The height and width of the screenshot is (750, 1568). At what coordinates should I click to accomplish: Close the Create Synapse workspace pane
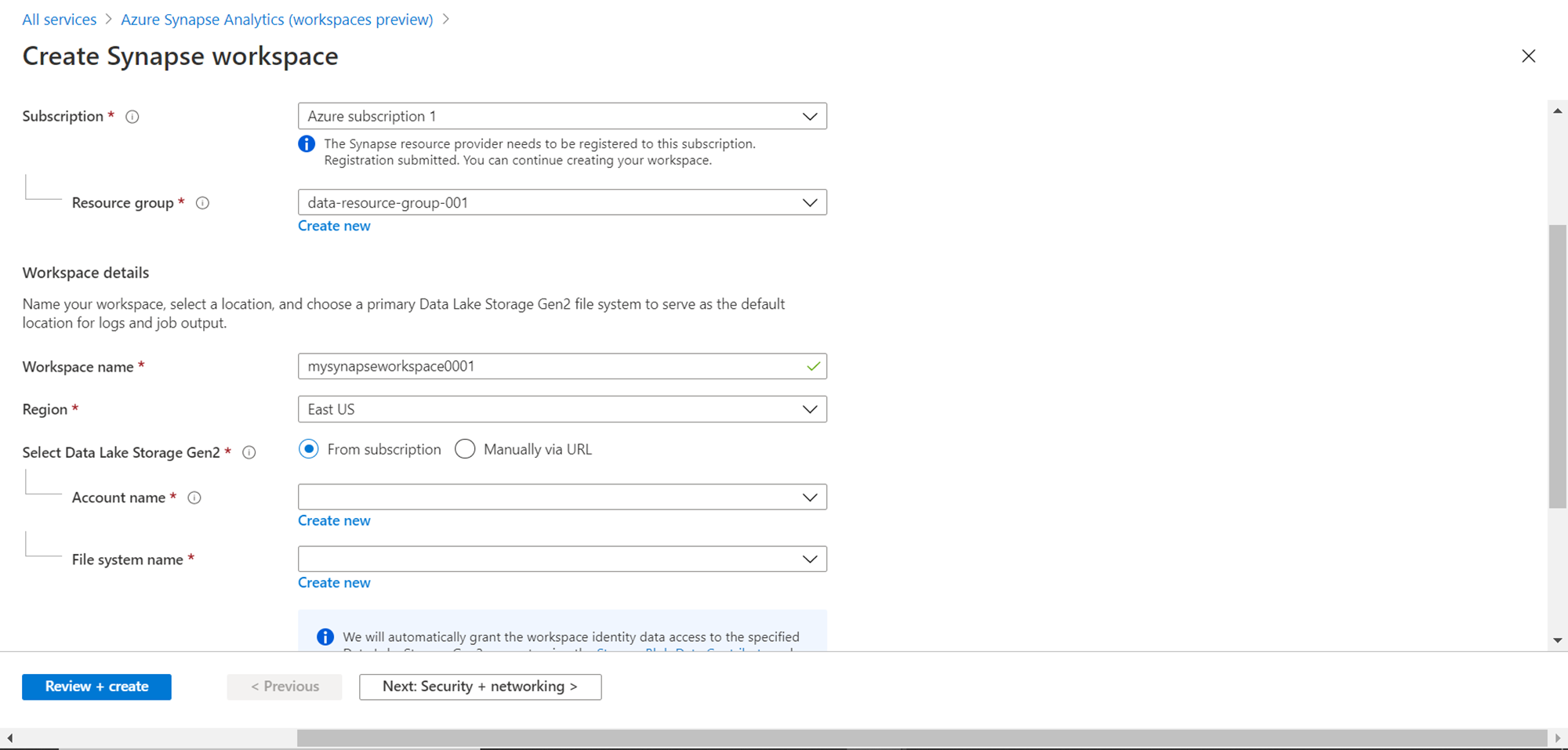[x=1528, y=56]
